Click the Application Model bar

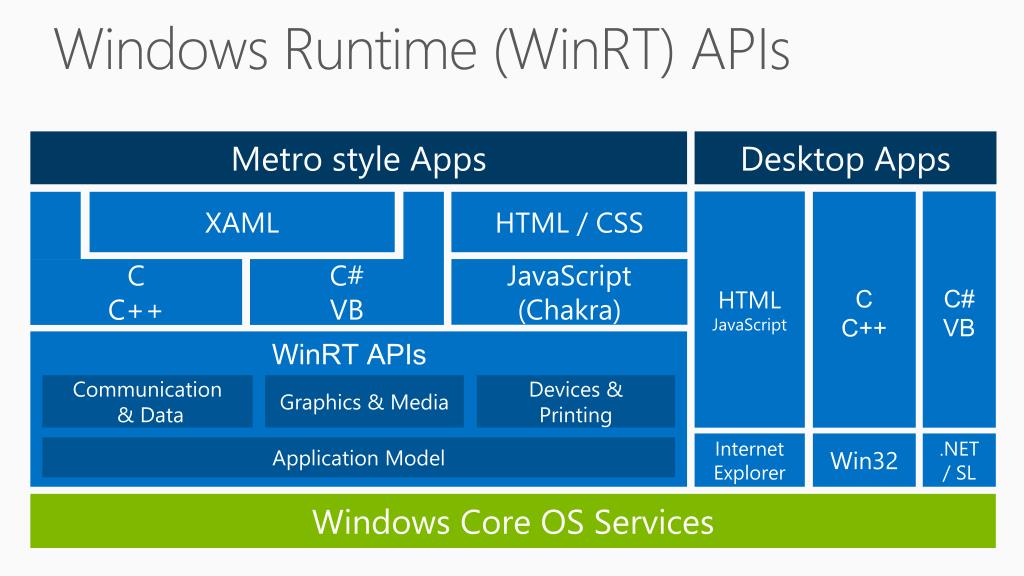click(x=359, y=458)
